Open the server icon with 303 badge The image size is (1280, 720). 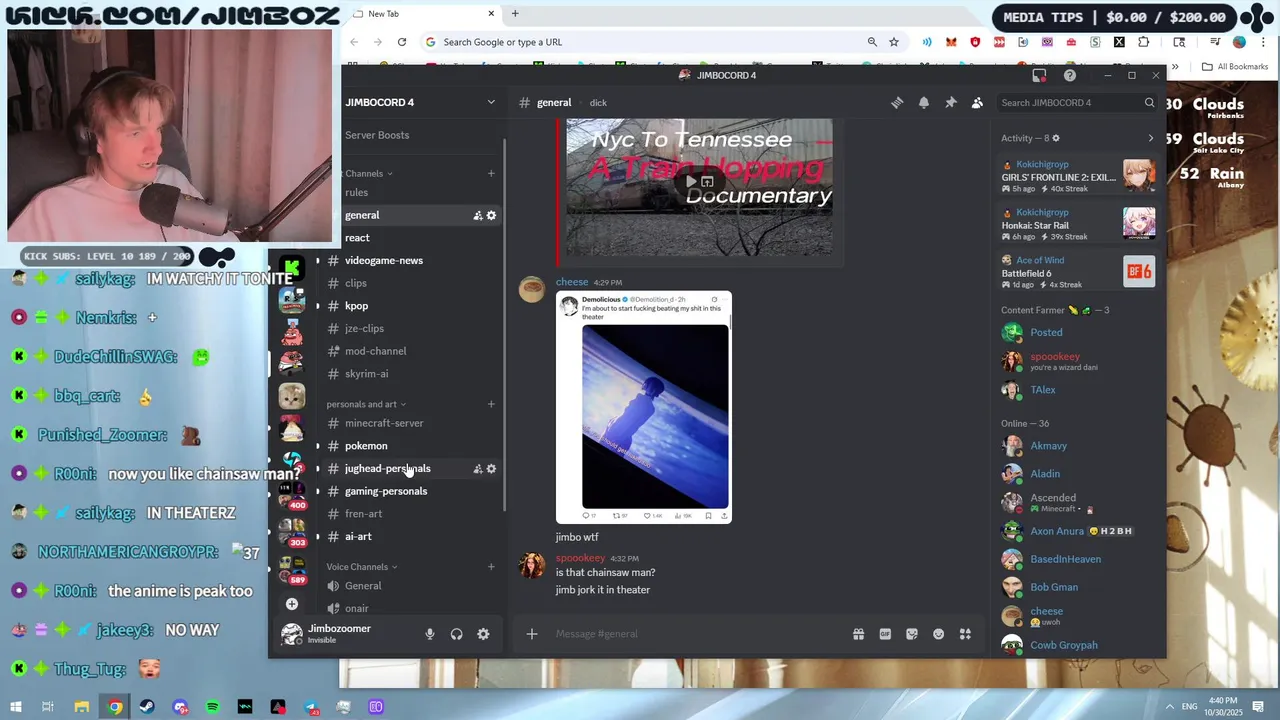tap(292, 532)
